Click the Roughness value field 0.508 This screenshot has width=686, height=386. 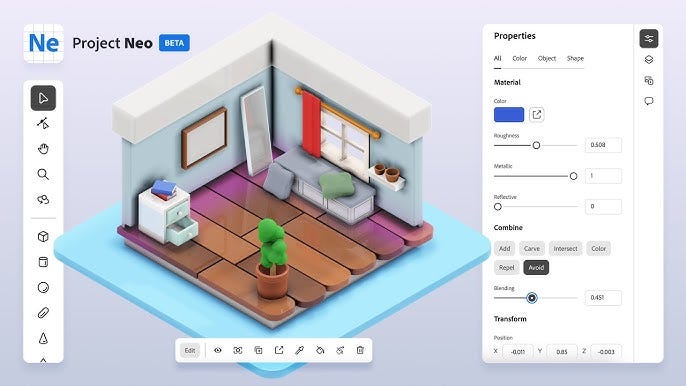603,145
